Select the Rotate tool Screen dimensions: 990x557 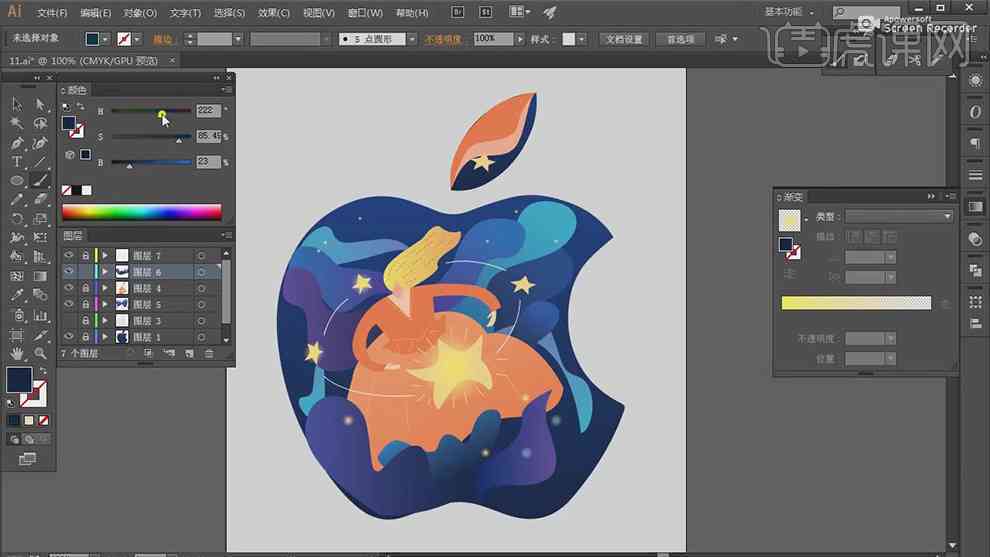[17, 219]
